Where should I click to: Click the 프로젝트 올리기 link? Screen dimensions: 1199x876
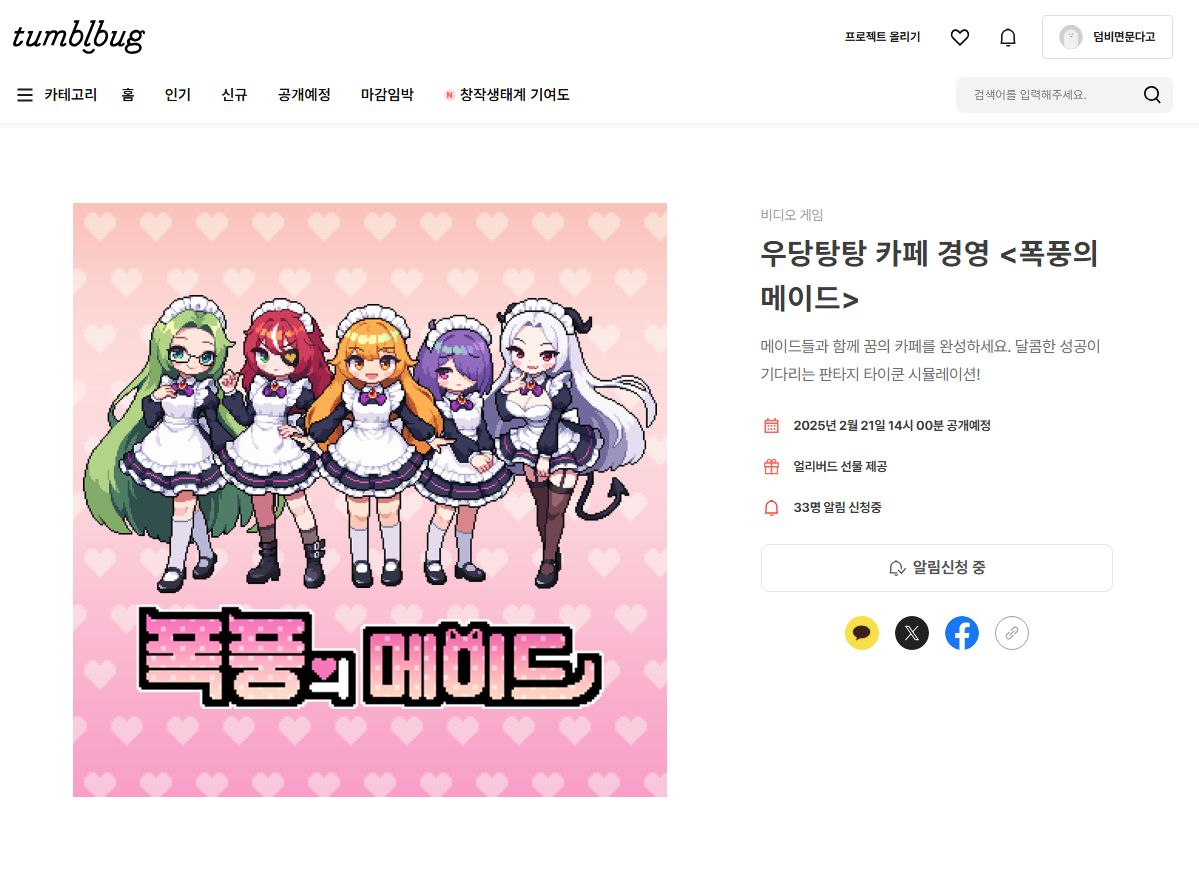882,37
